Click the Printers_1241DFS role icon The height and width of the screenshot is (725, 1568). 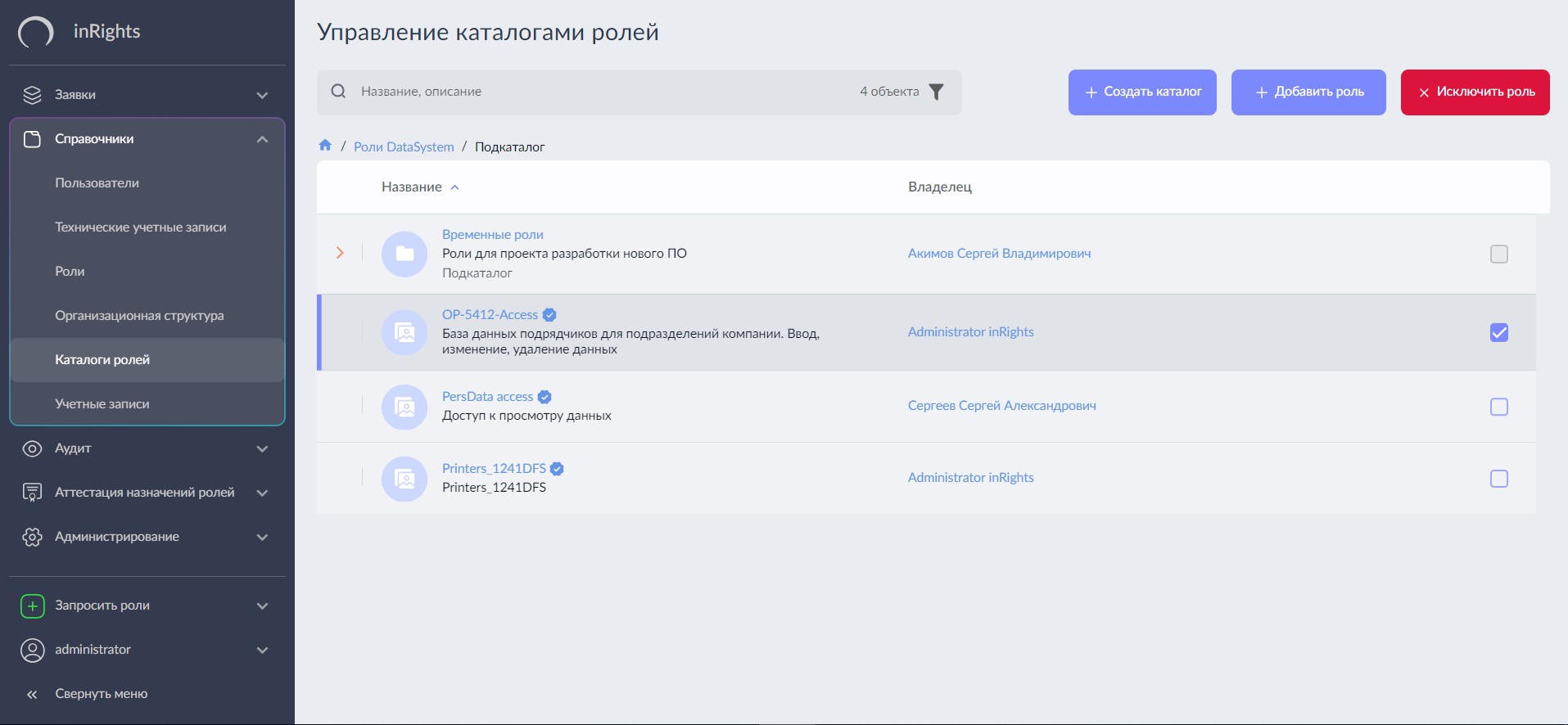(404, 479)
